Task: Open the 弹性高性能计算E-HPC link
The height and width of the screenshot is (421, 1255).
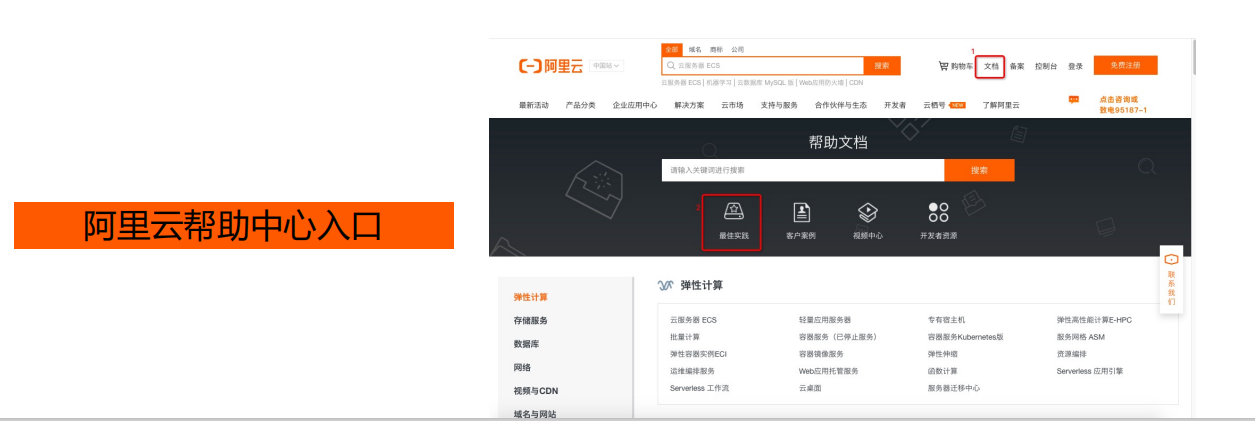Action: (1094, 320)
